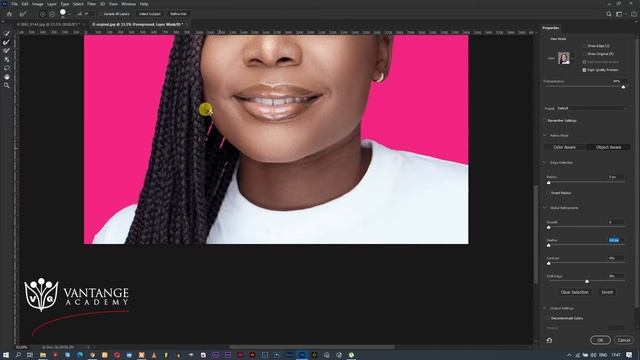640x360 pixels.
Task: Open the notification center icon
Action: [629, 355]
